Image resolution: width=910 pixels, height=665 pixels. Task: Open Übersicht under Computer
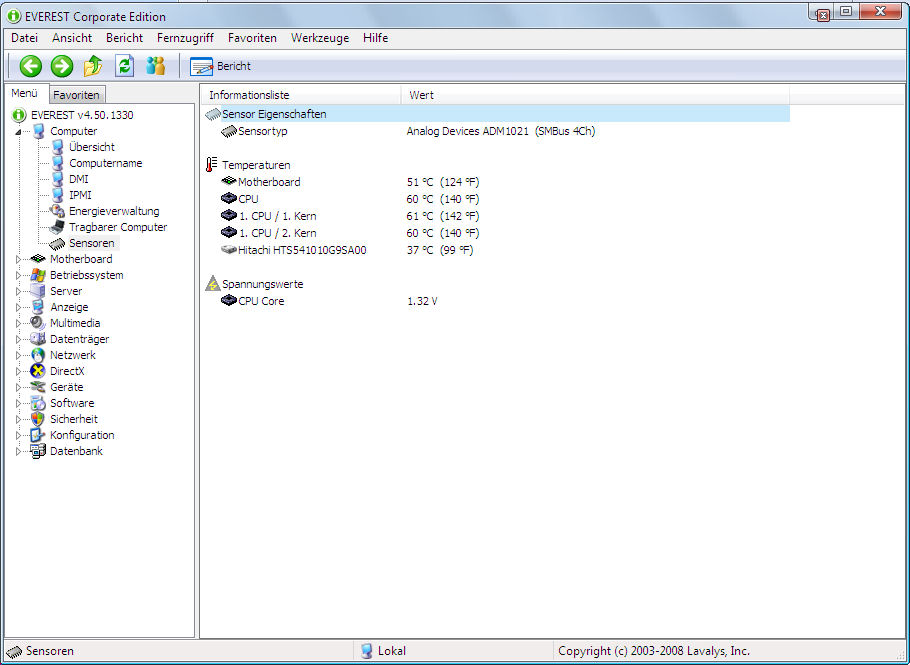(92, 147)
